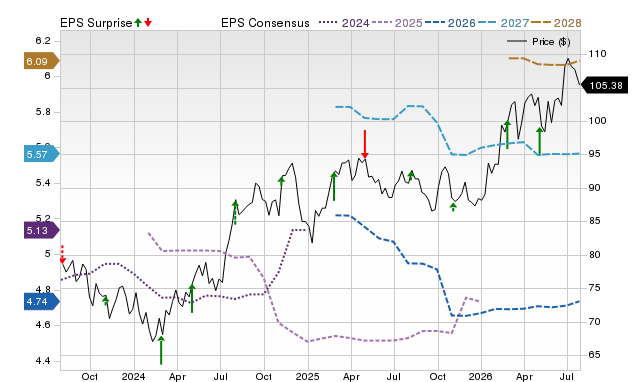The height and width of the screenshot is (382, 640).
Task: Click the 80 label on right price axis
Action: coord(594,255)
